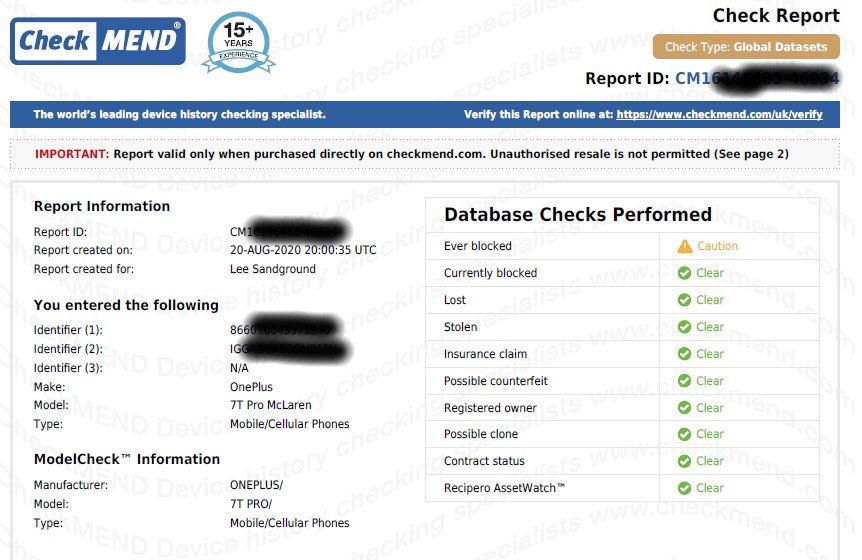Click the Report created for: label
This screenshot has height=560, width=862.
pos(84,269)
